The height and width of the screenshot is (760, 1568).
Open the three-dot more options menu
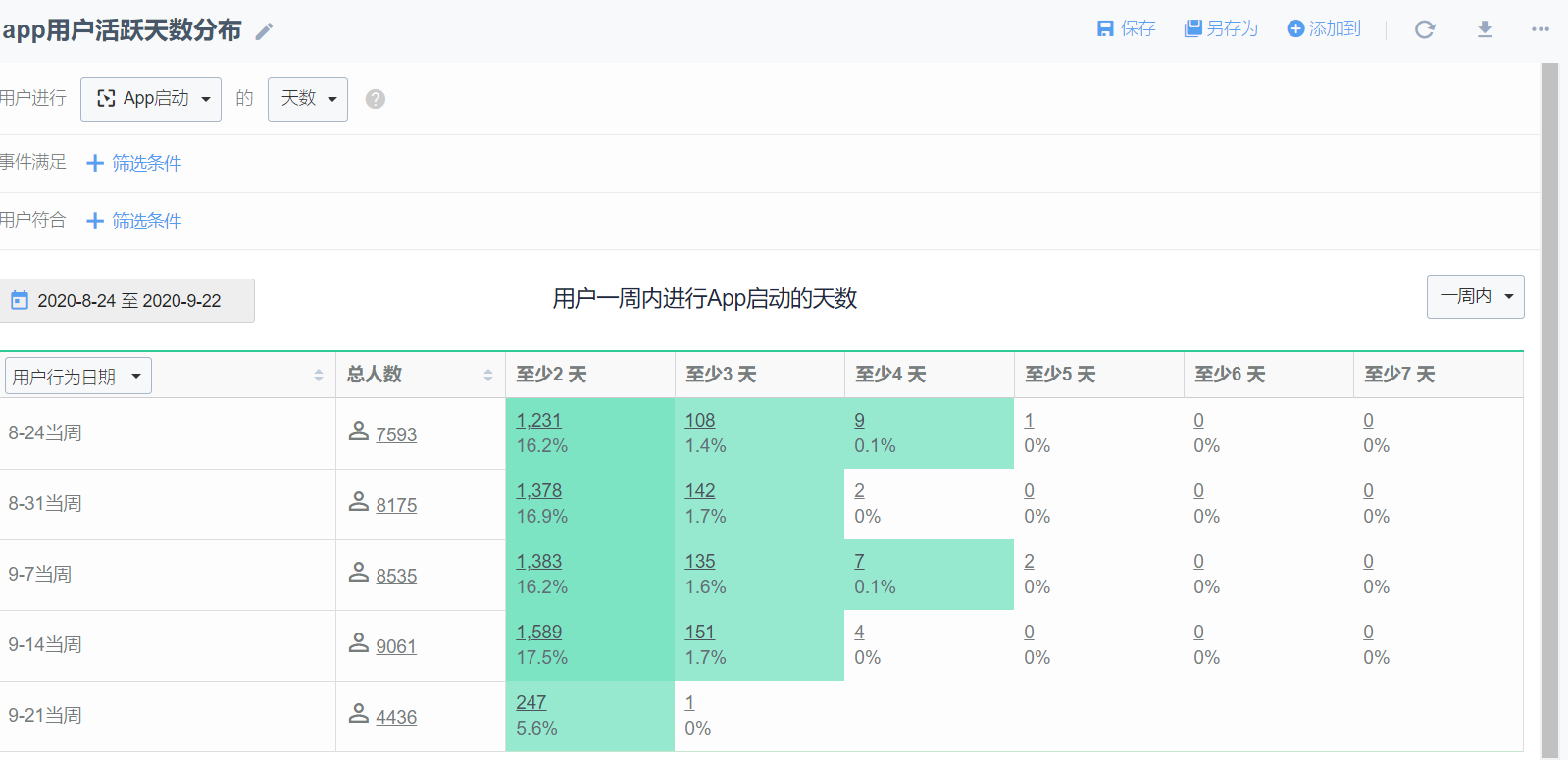tap(1541, 29)
